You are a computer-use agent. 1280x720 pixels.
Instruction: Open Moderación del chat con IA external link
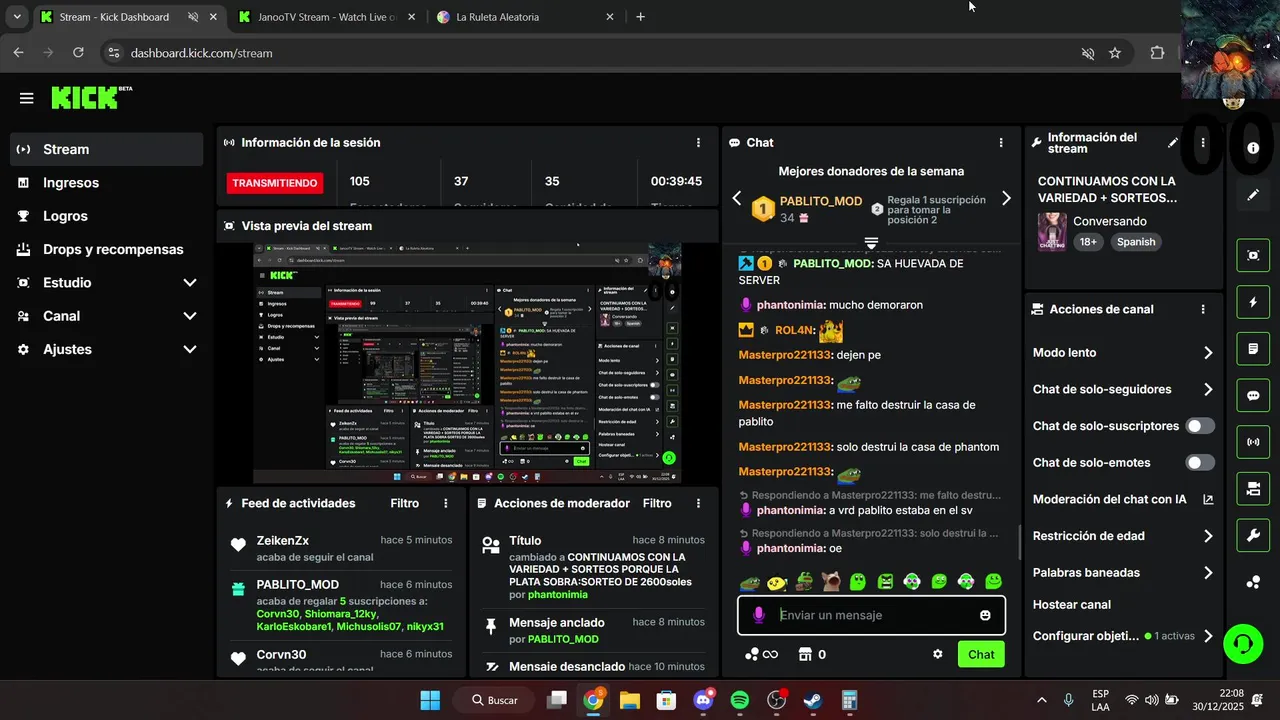click(x=1208, y=499)
